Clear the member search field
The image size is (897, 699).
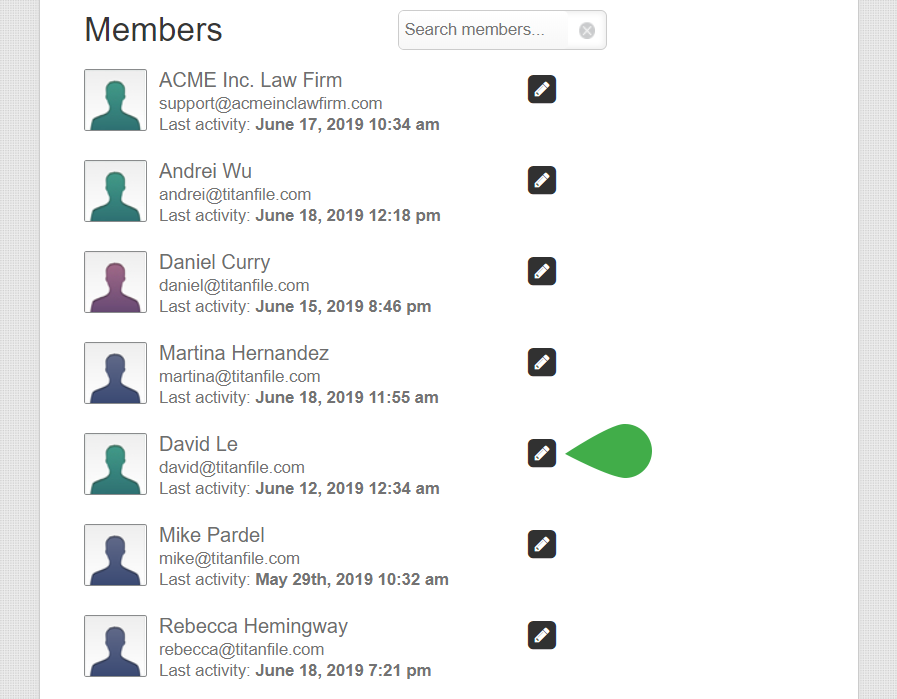(x=587, y=30)
